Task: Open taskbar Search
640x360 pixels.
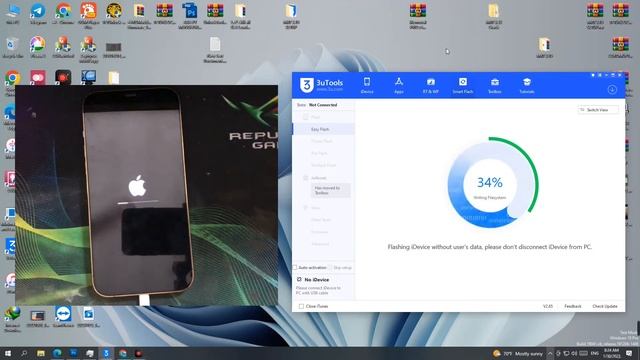Action: tap(24, 353)
